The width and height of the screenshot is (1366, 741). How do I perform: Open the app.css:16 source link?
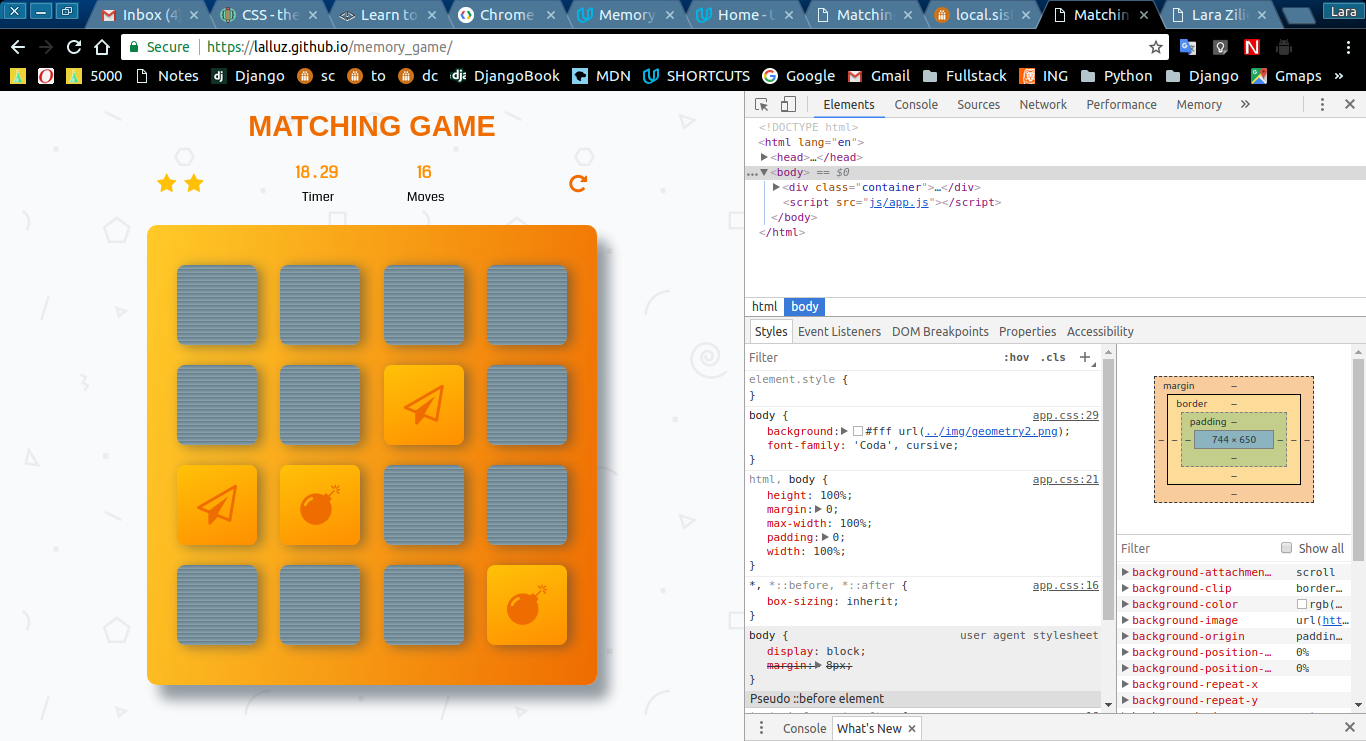coord(1066,585)
